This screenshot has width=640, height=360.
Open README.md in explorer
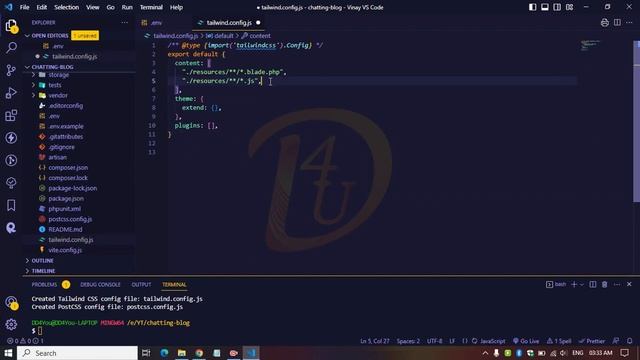[65, 229]
